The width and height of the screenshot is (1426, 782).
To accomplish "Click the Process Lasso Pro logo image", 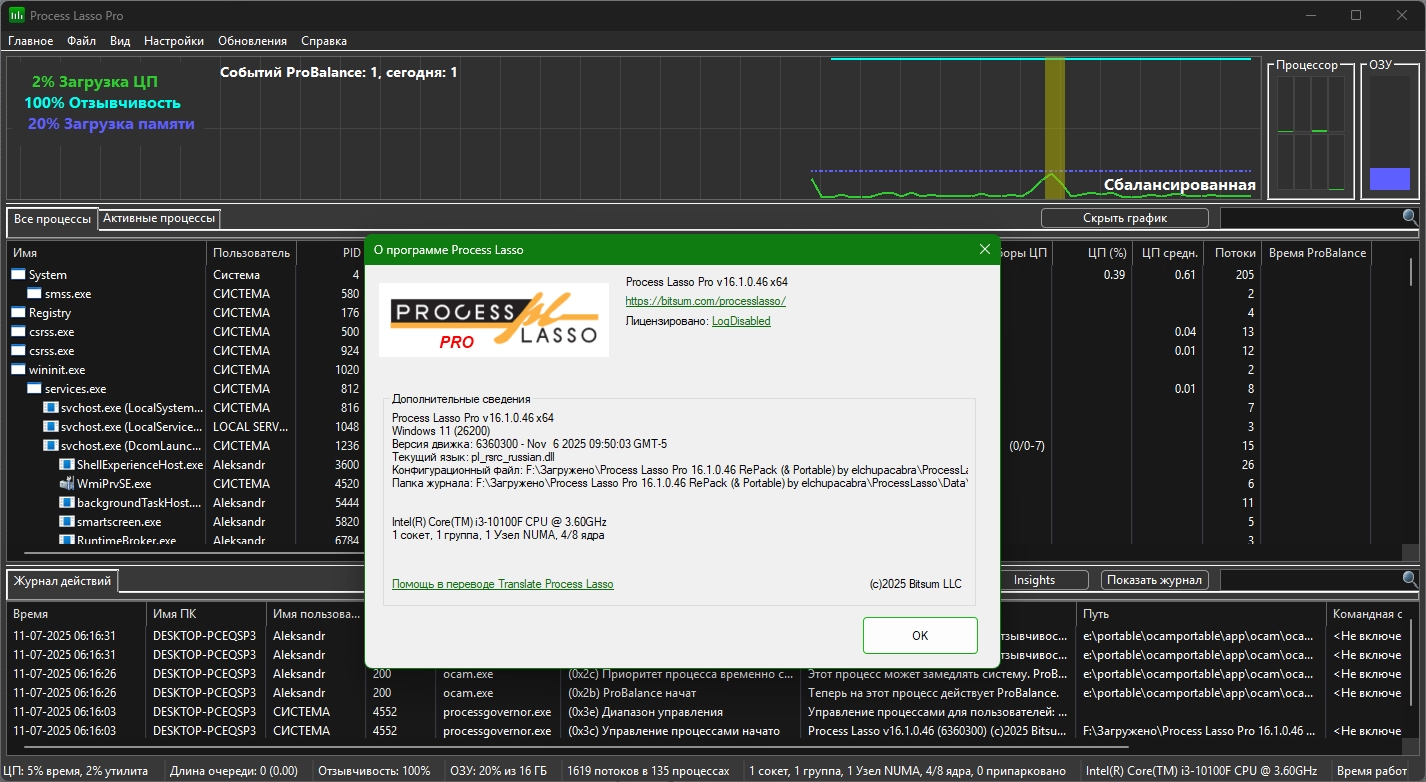I will click(x=494, y=320).
